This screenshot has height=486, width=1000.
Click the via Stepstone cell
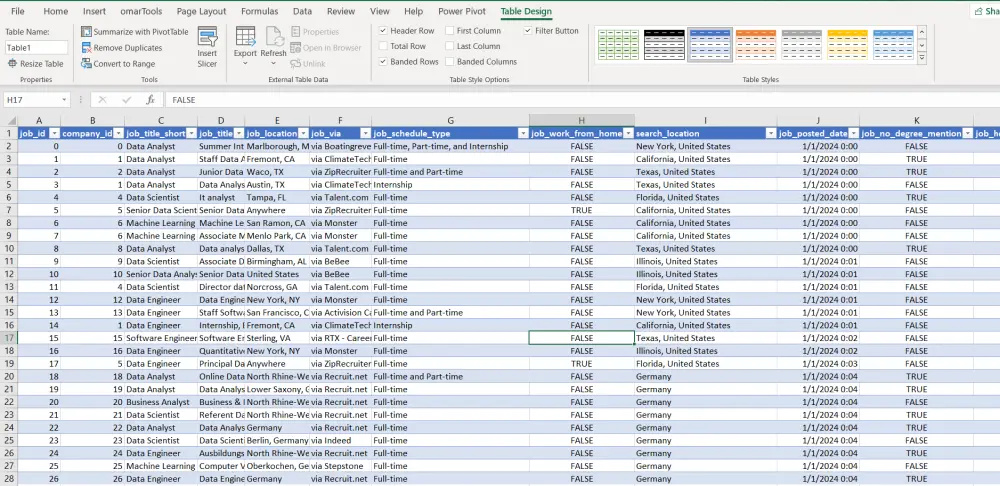(341, 466)
